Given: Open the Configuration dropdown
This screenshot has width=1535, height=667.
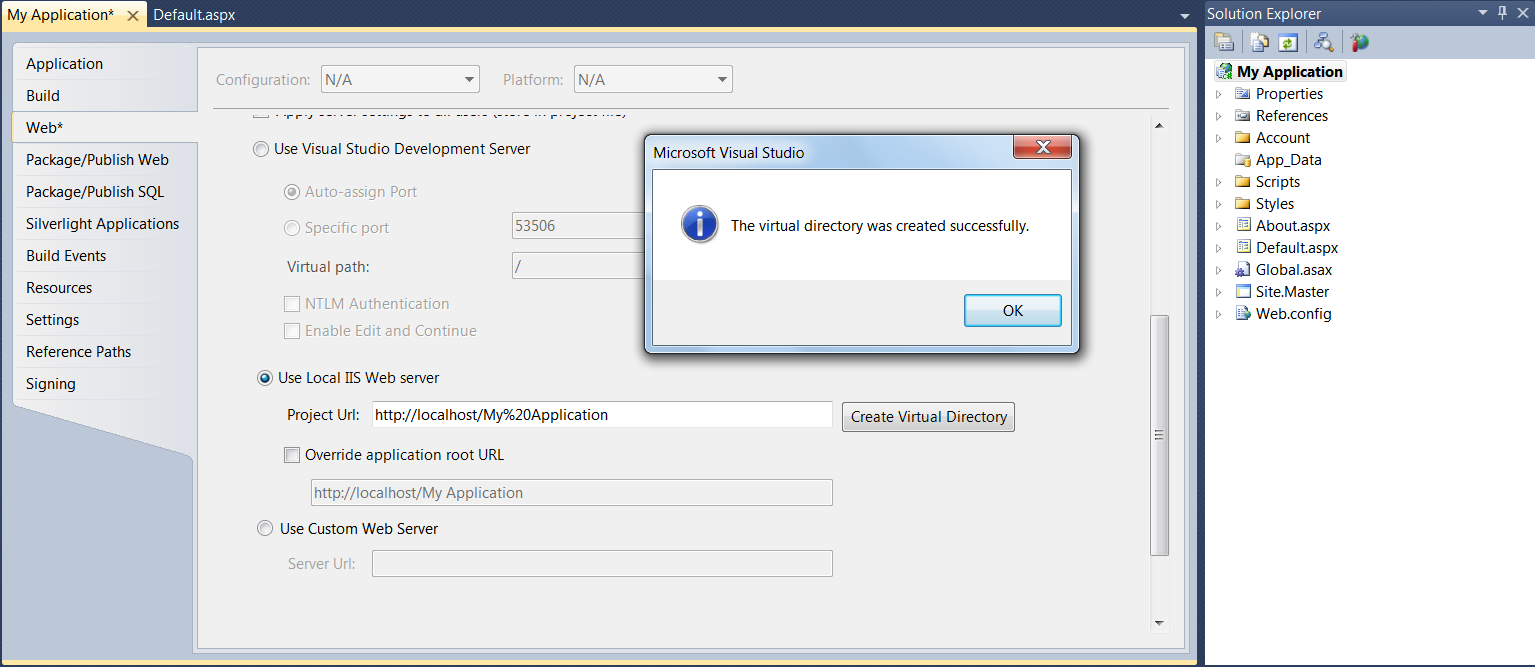Looking at the screenshot, I should 400,80.
